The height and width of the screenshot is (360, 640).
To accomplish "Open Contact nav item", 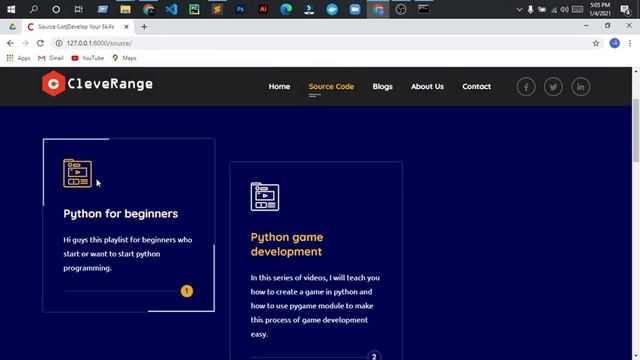I will coord(476,87).
